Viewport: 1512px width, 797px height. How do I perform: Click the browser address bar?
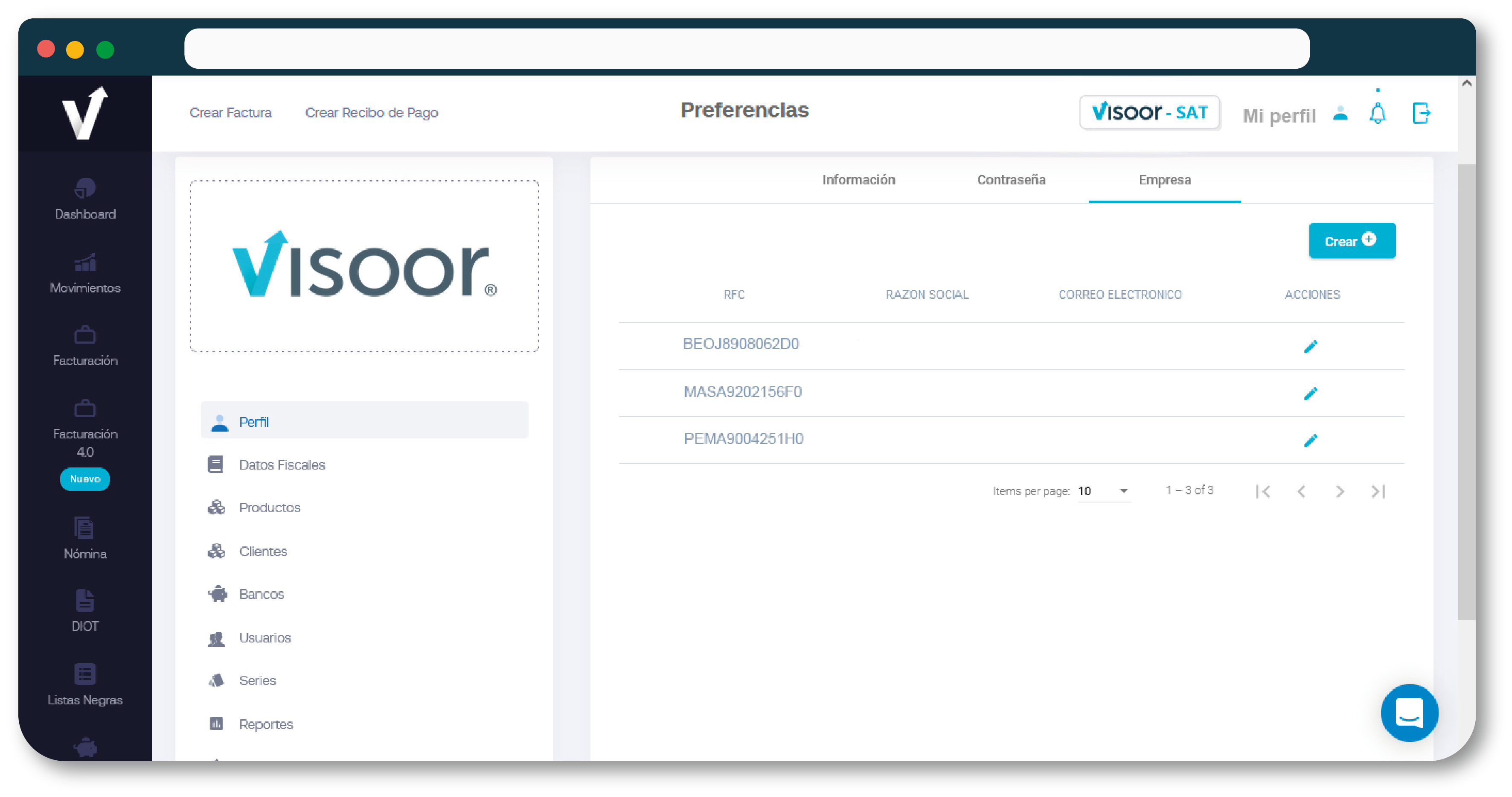(747, 48)
